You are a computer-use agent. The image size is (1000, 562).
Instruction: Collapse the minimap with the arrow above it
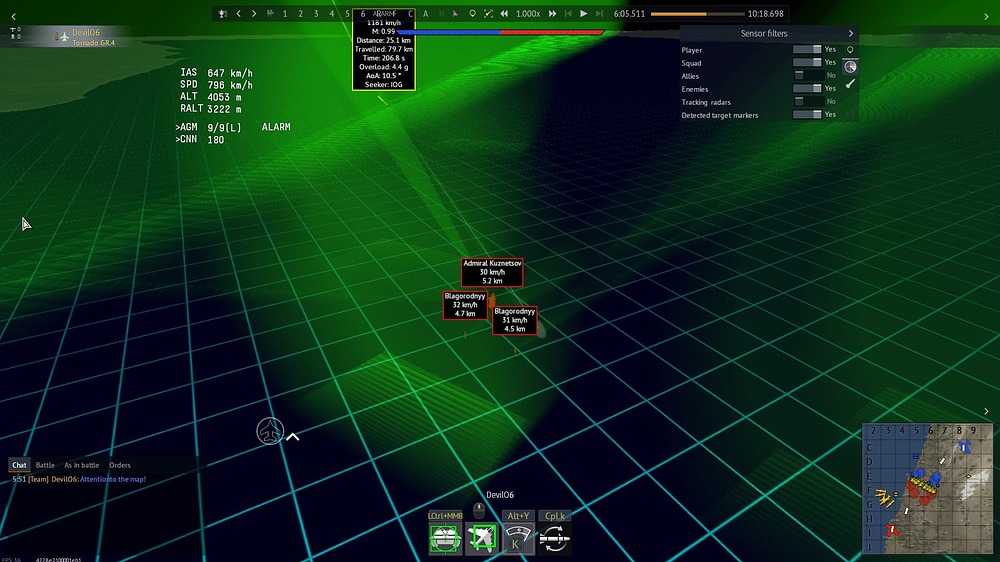pos(987,411)
